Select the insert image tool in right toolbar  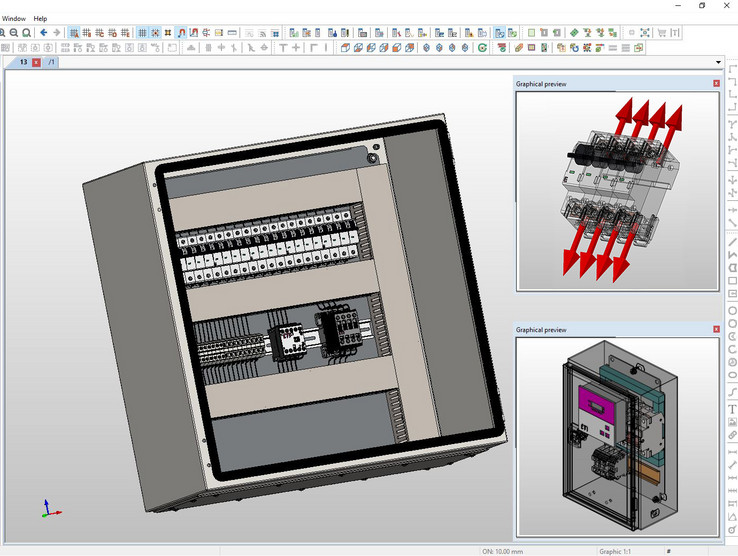(732, 421)
